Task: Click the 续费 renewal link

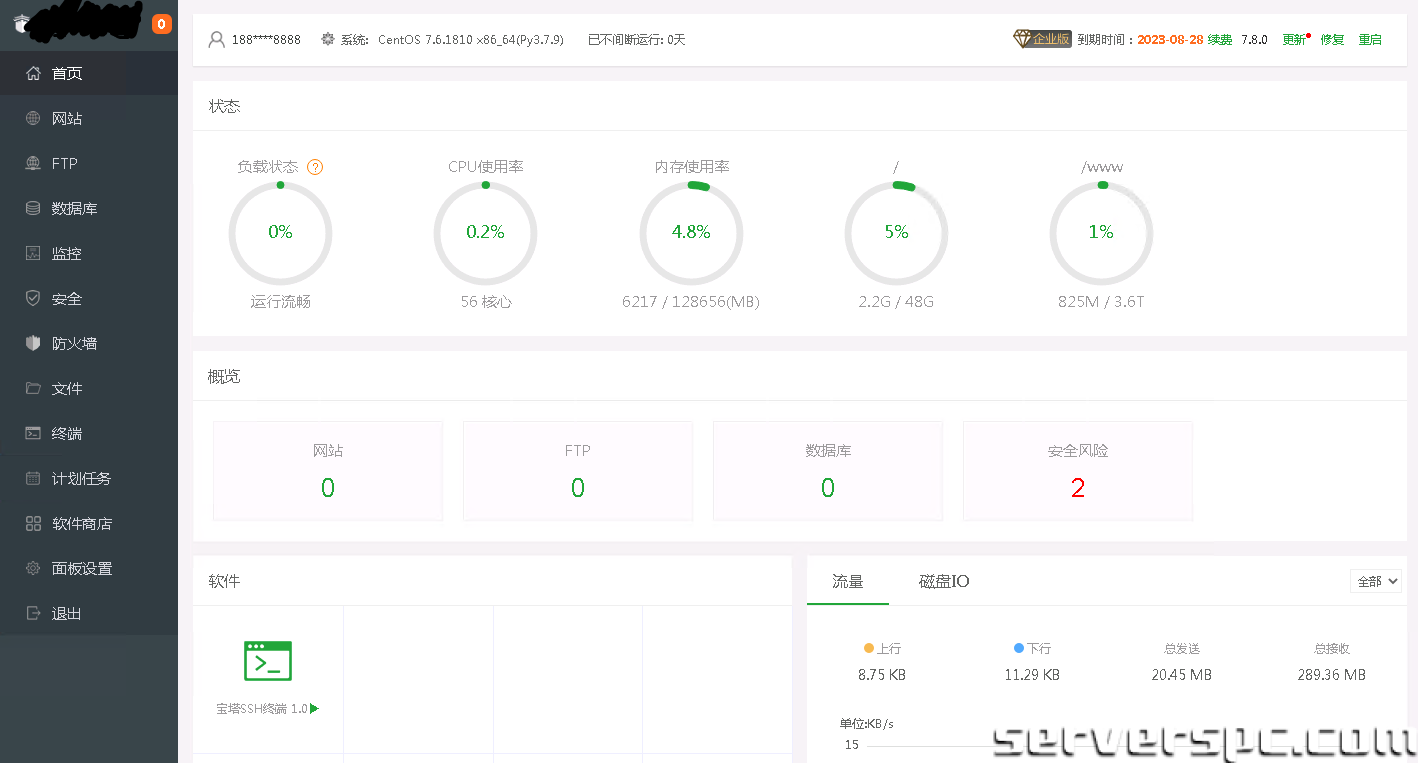Action: tap(1219, 40)
